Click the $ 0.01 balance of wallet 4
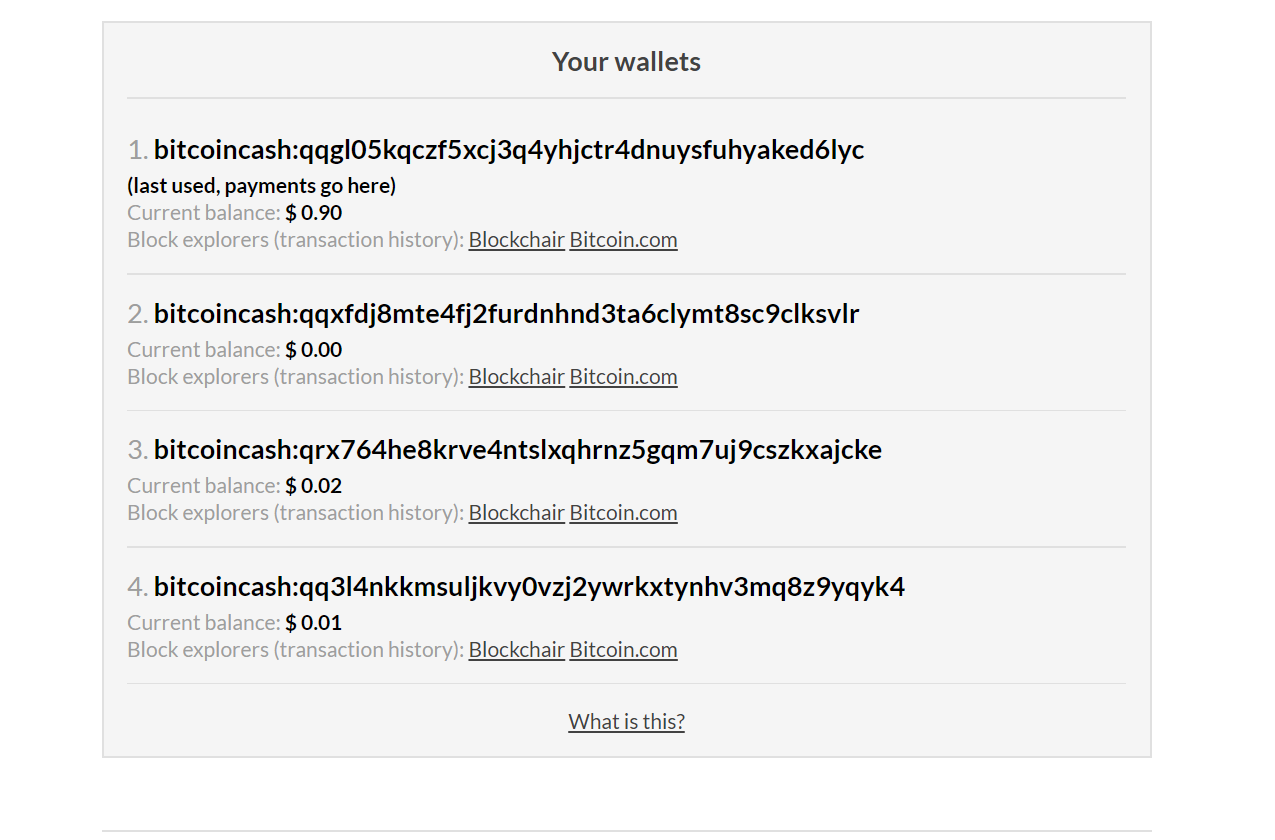The height and width of the screenshot is (840, 1275). point(314,623)
